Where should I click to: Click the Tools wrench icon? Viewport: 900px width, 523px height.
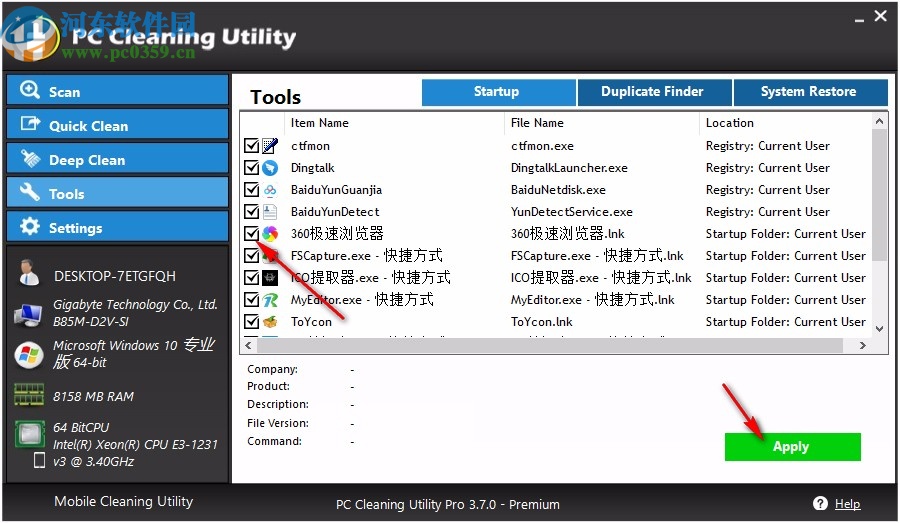[30, 192]
